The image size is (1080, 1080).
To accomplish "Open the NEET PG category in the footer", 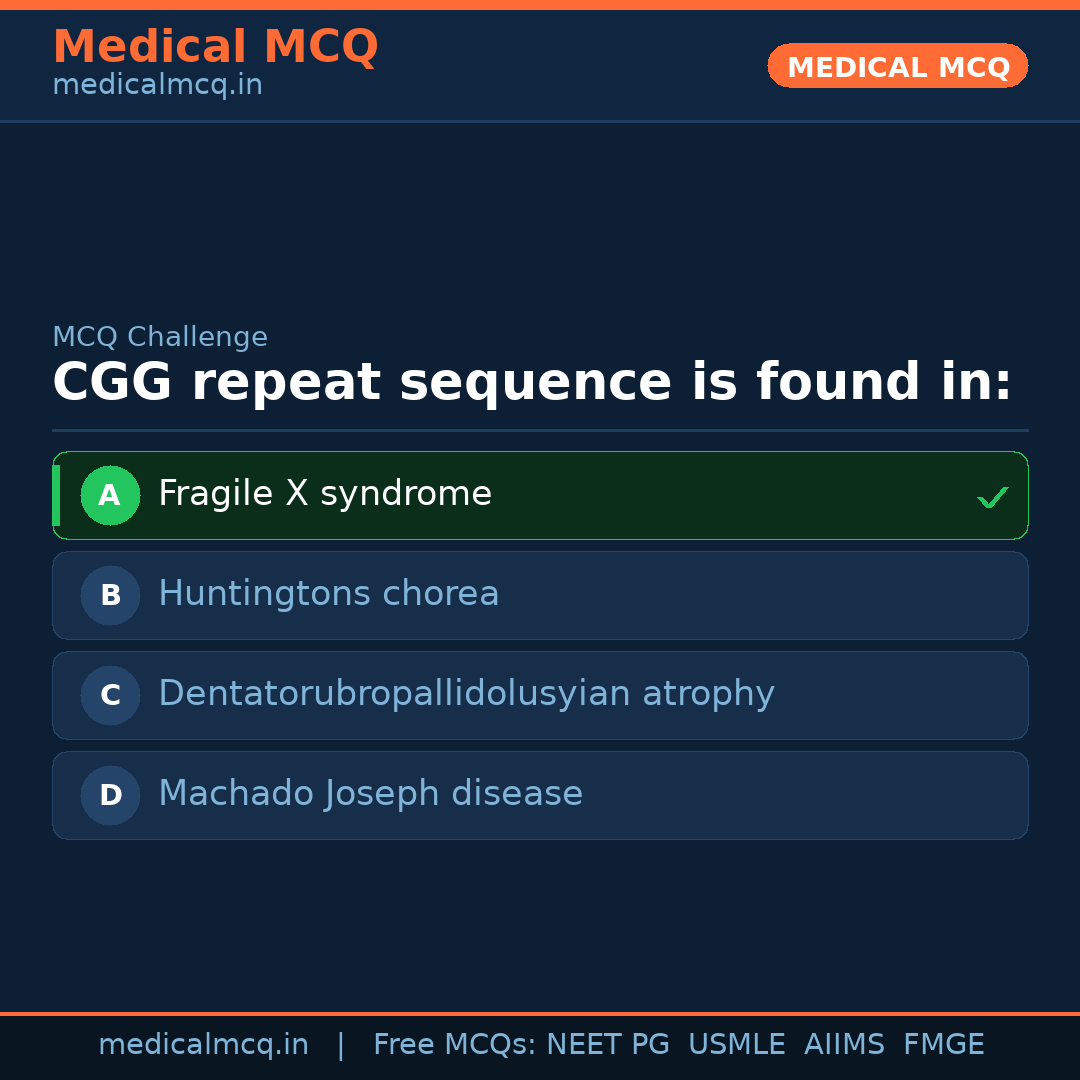I will click(x=607, y=1044).
